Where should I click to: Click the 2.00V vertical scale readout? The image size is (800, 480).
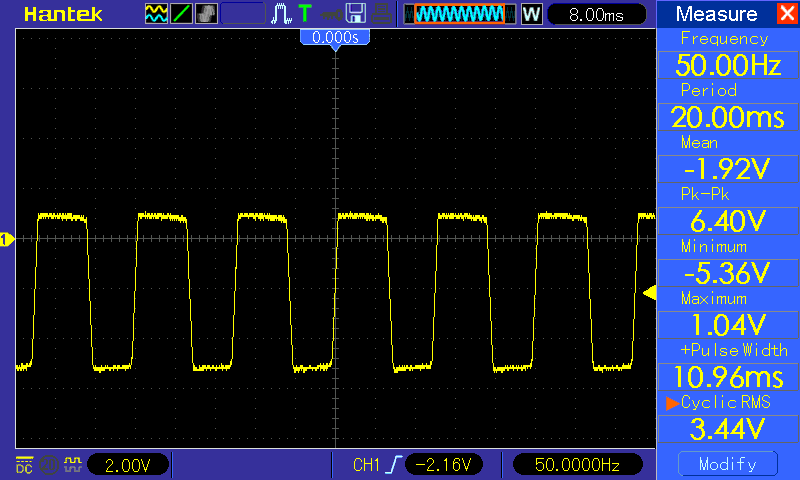pos(128,465)
